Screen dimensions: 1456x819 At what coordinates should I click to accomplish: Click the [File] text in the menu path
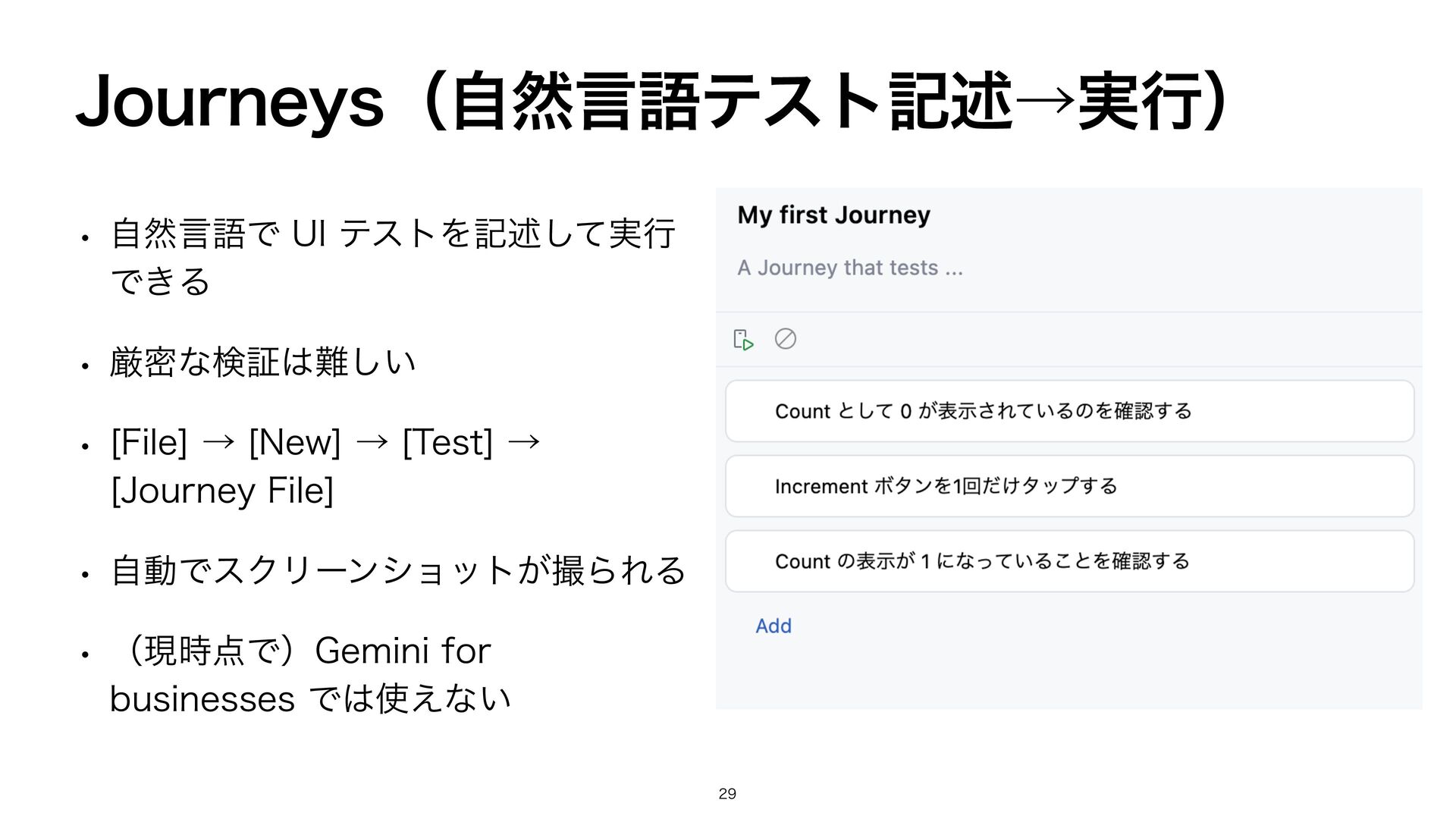[x=149, y=442]
